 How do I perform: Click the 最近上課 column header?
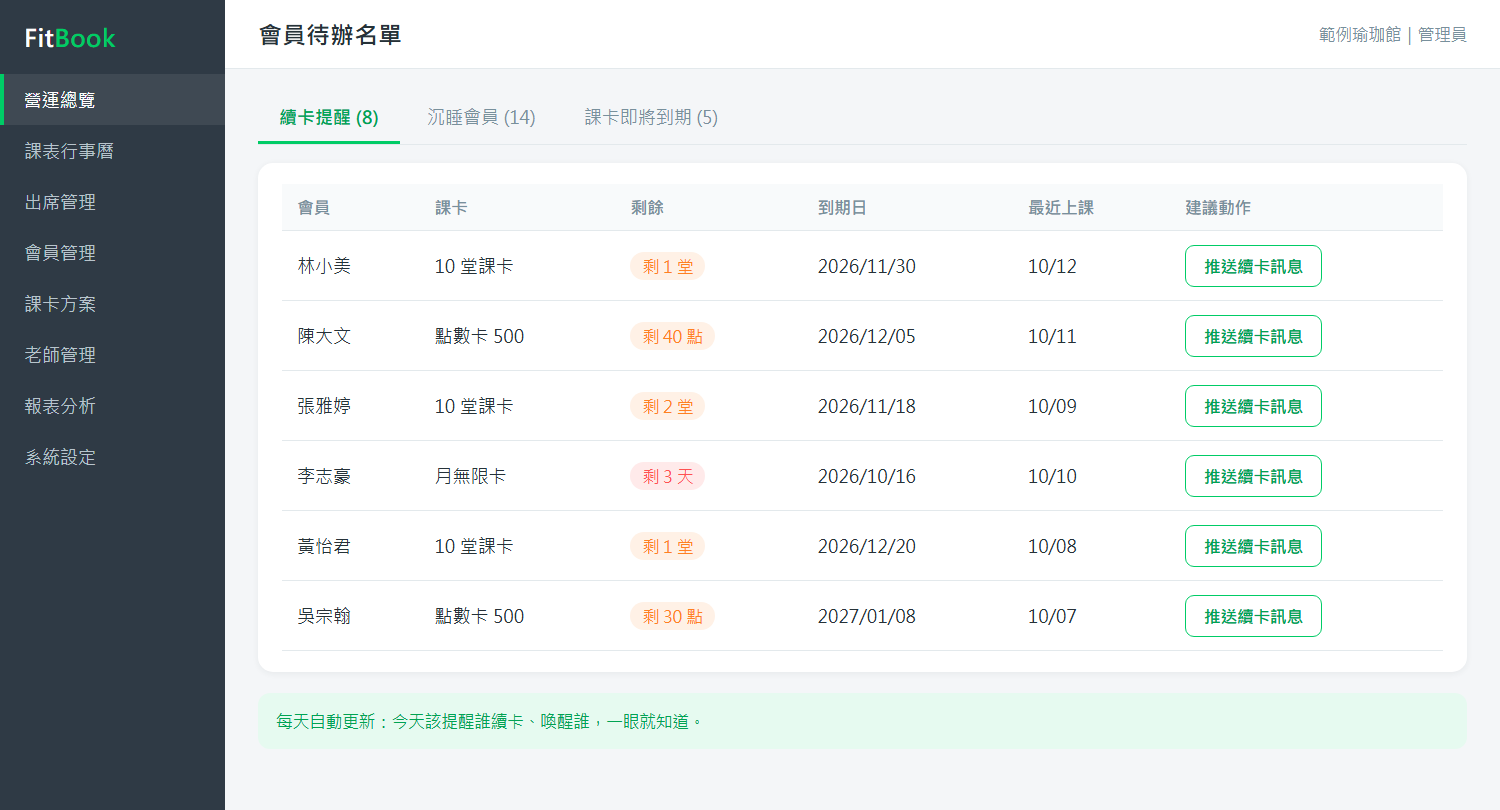click(x=1061, y=208)
